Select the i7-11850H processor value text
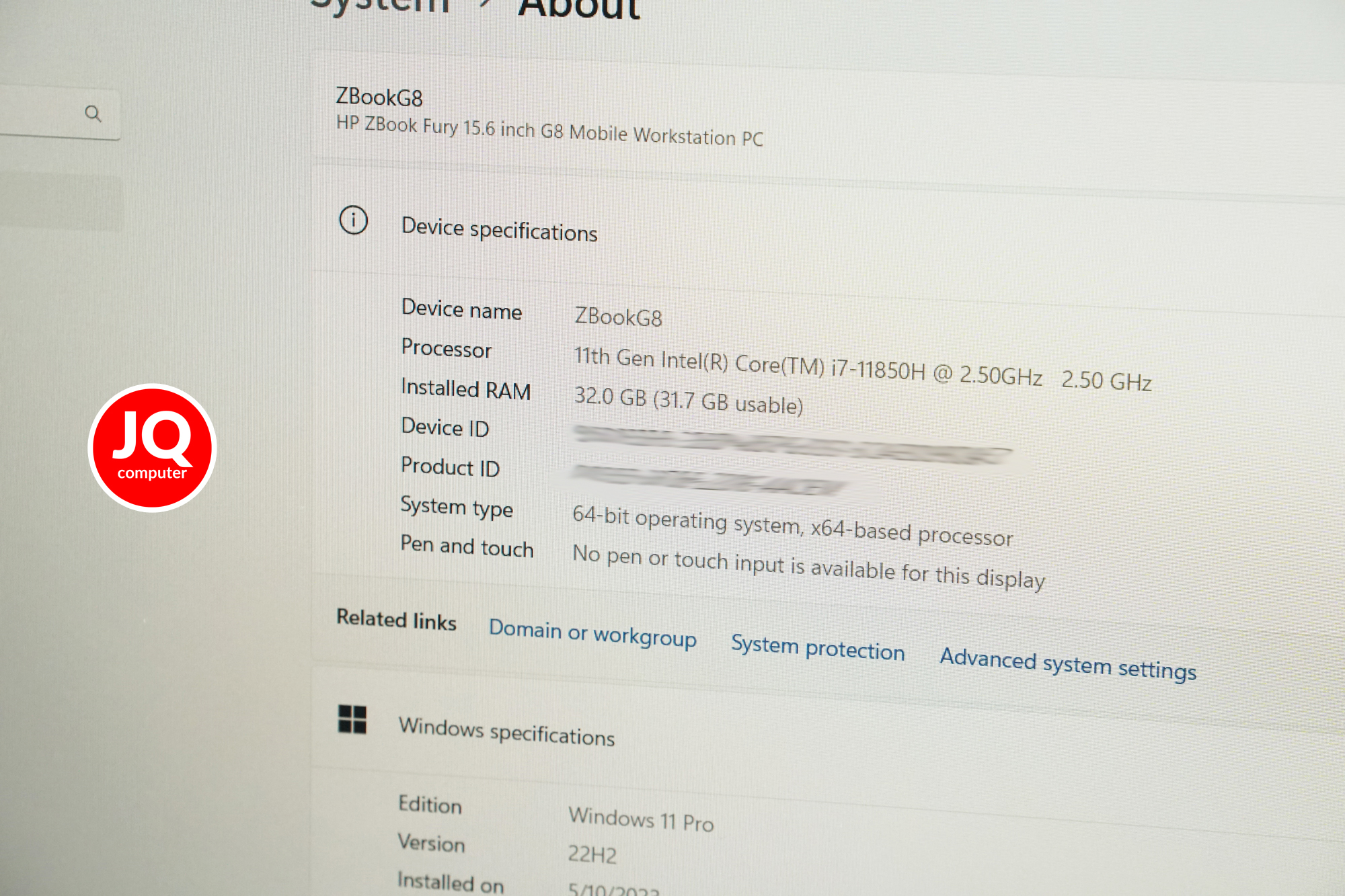1345x896 pixels. (x=863, y=368)
